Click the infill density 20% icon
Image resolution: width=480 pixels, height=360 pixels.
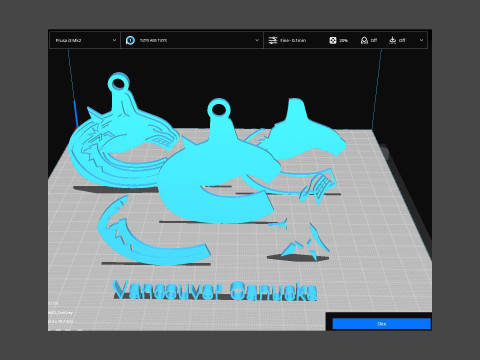tap(333, 40)
